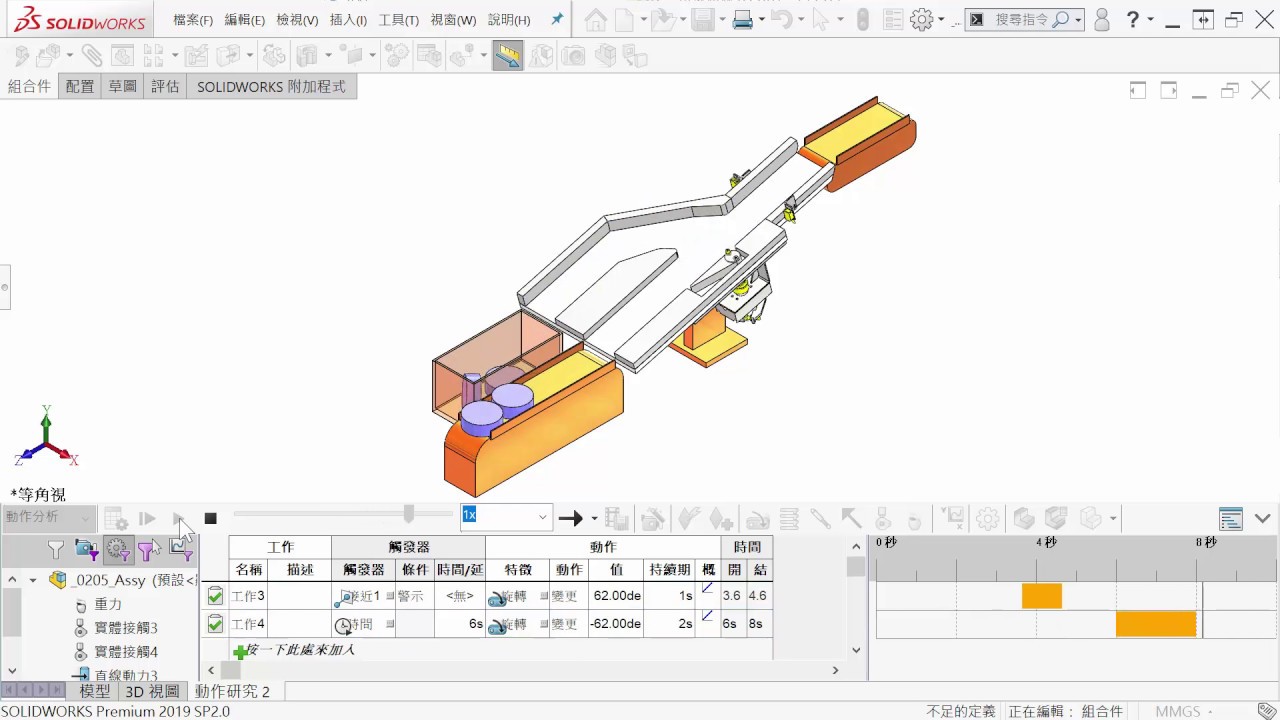Create a new document with the blank page icon

point(625,19)
